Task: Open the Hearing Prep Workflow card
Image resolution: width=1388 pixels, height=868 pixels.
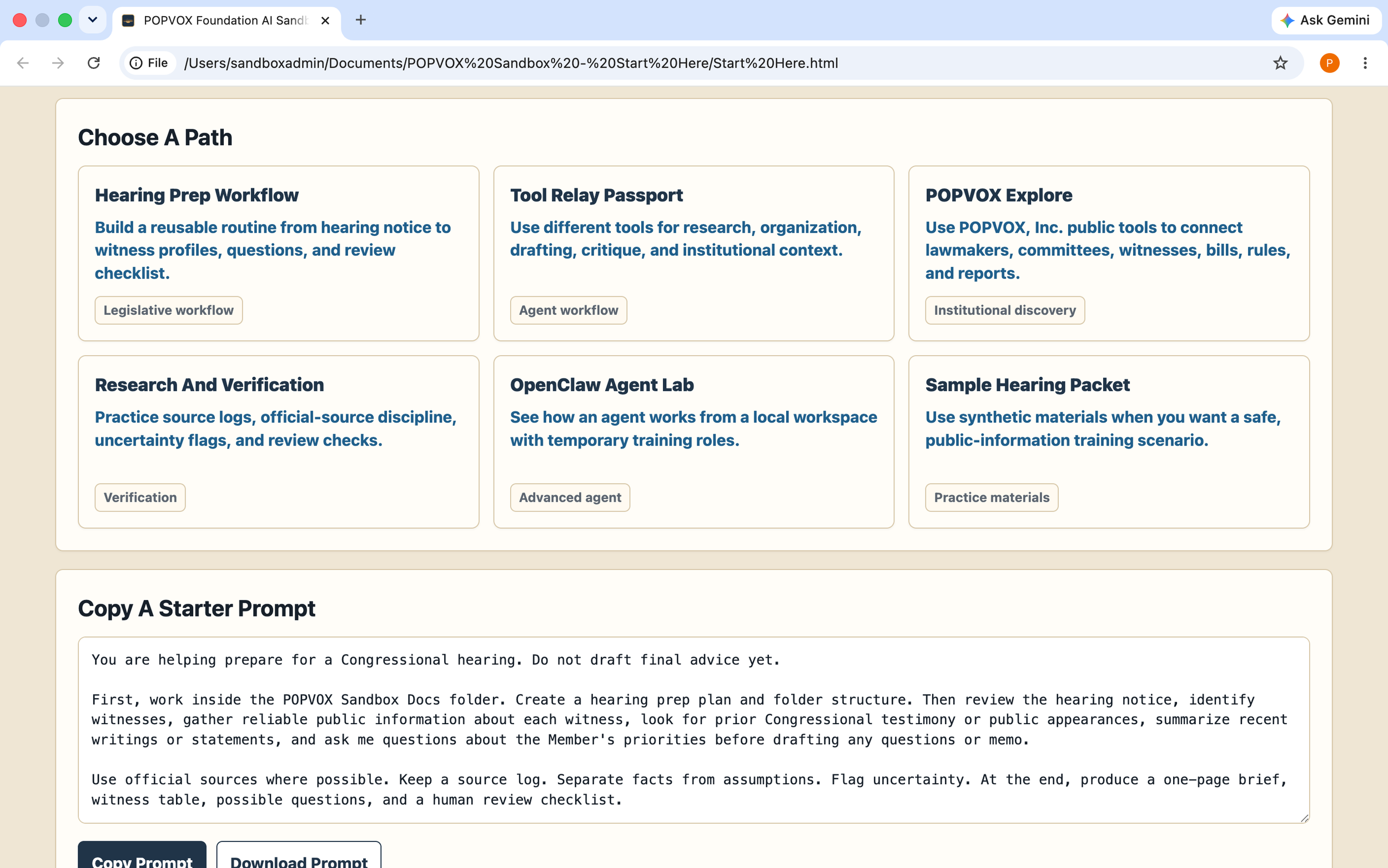Action: point(279,253)
